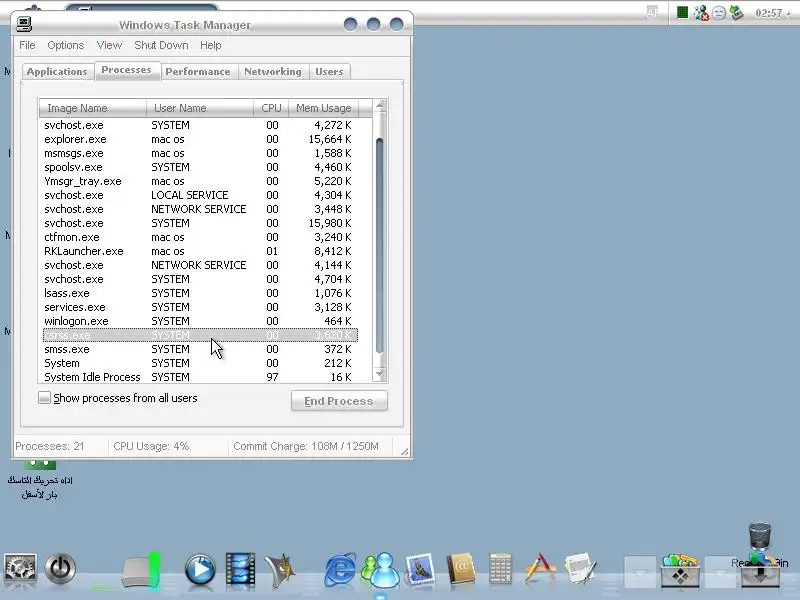Image resolution: width=800 pixels, height=600 pixels.
Task: Select the ctfmon.exe process
Action: coord(201,237)
